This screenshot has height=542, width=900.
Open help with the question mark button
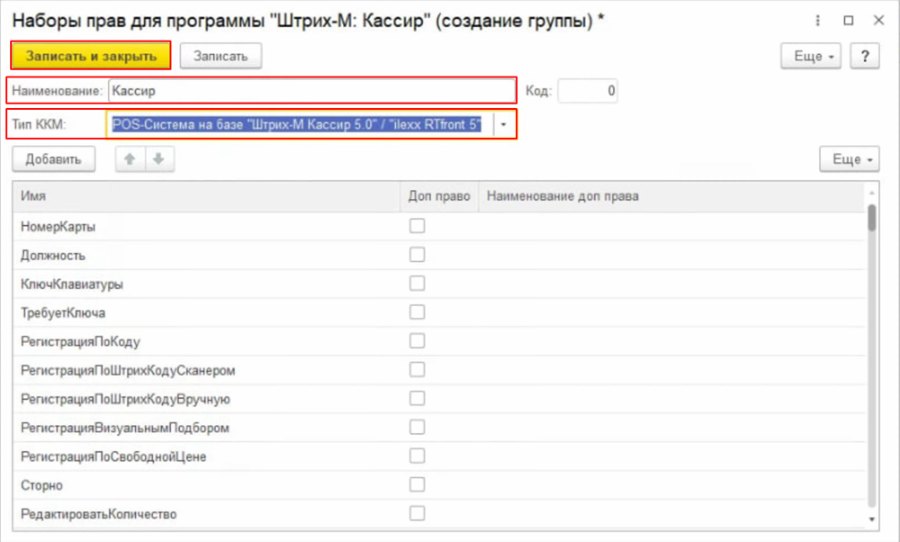(864, 56)
